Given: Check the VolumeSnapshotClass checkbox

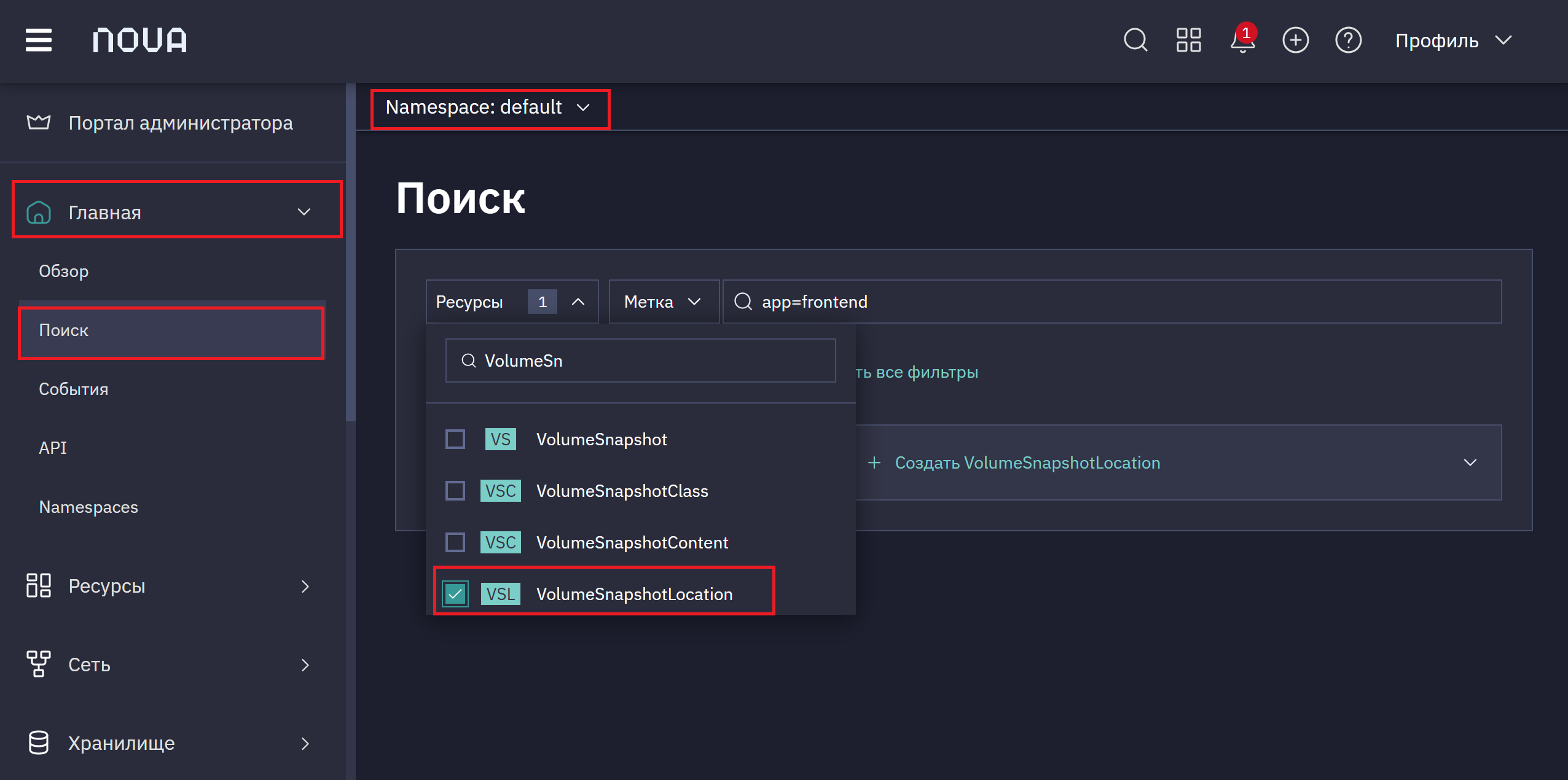Looking at the screenshot, I should [455, 491].
